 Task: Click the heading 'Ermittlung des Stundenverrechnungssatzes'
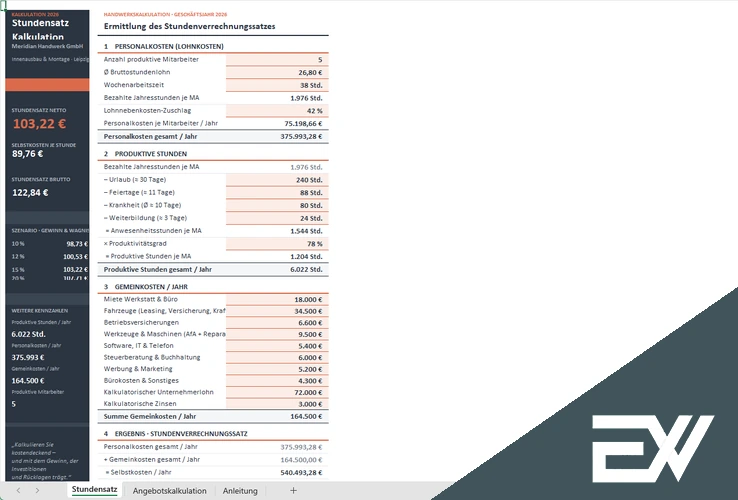point(190,26)
